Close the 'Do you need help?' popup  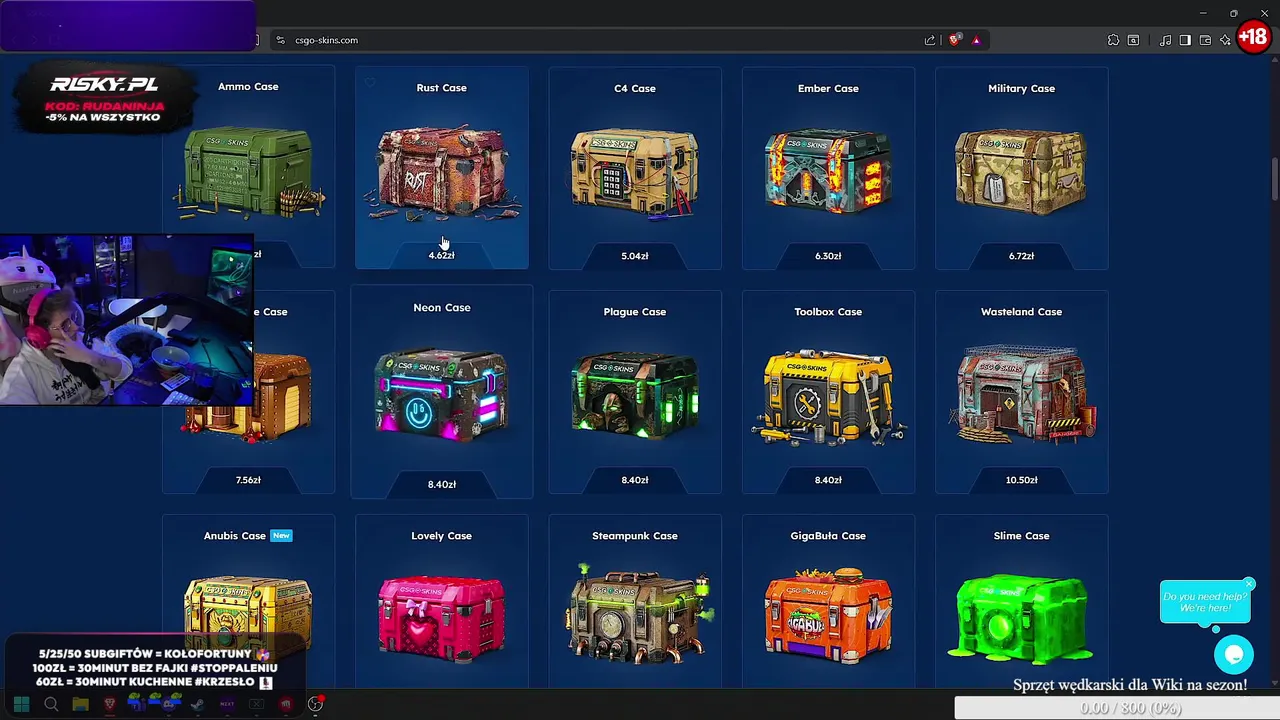coord(1249,584)
